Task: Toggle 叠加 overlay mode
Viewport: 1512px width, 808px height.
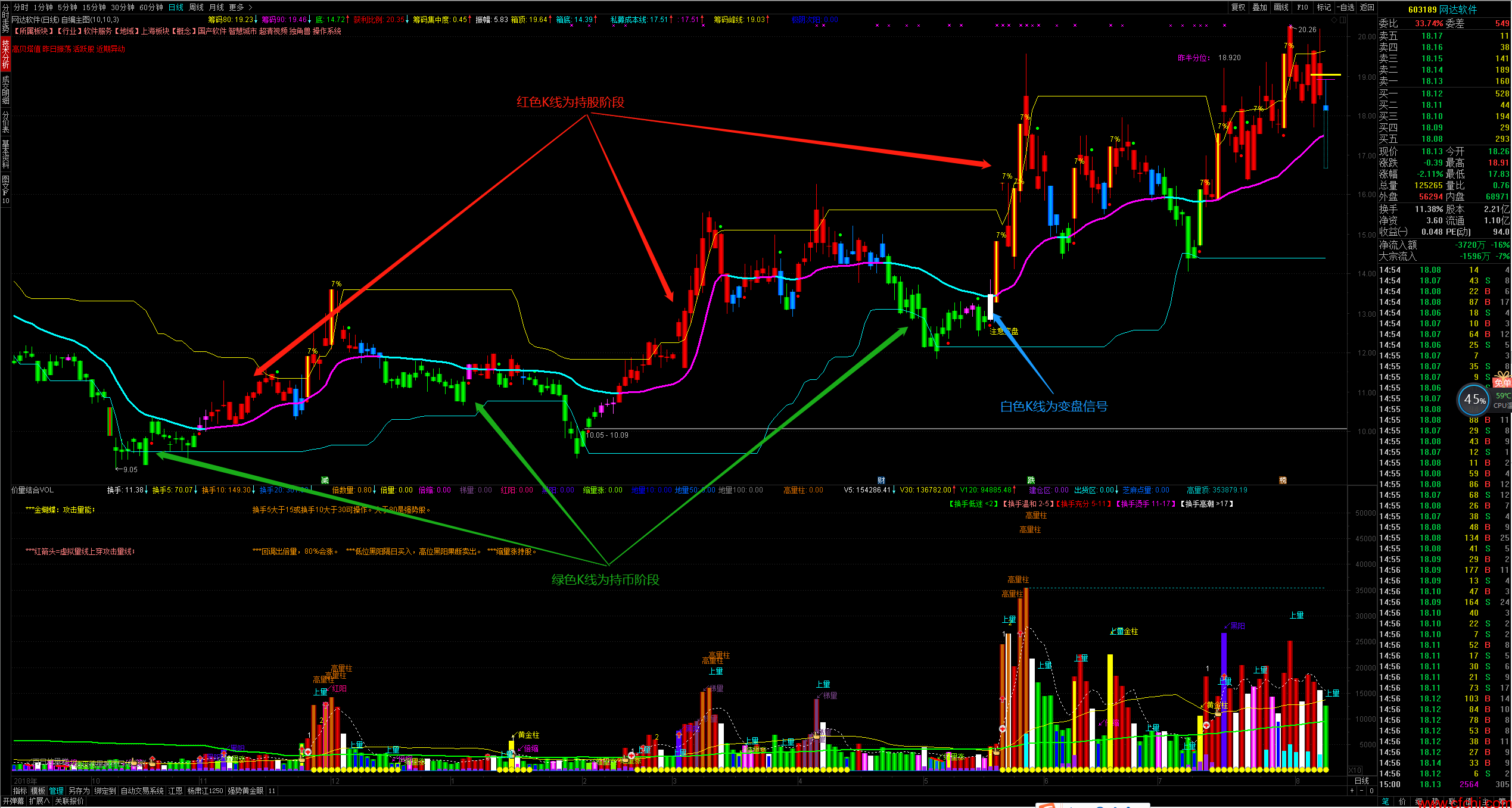Action: [1259, 7]
